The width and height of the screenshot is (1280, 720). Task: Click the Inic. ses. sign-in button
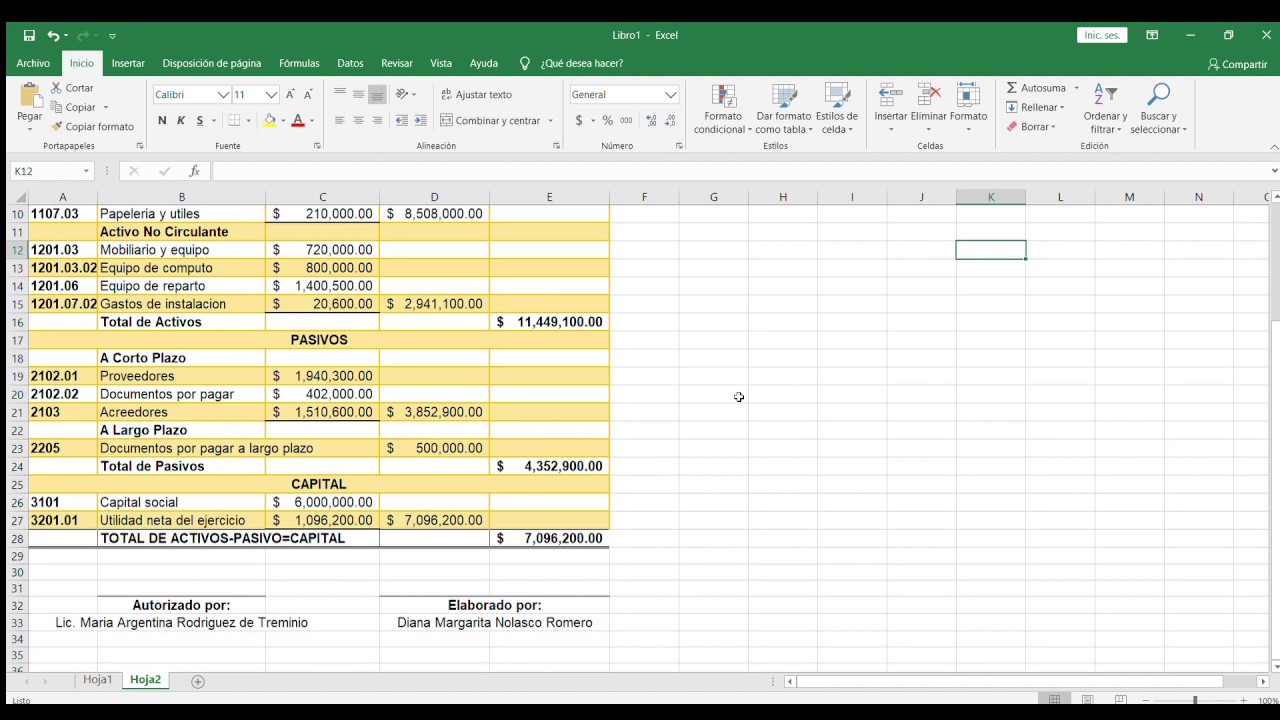[1102, 35]
